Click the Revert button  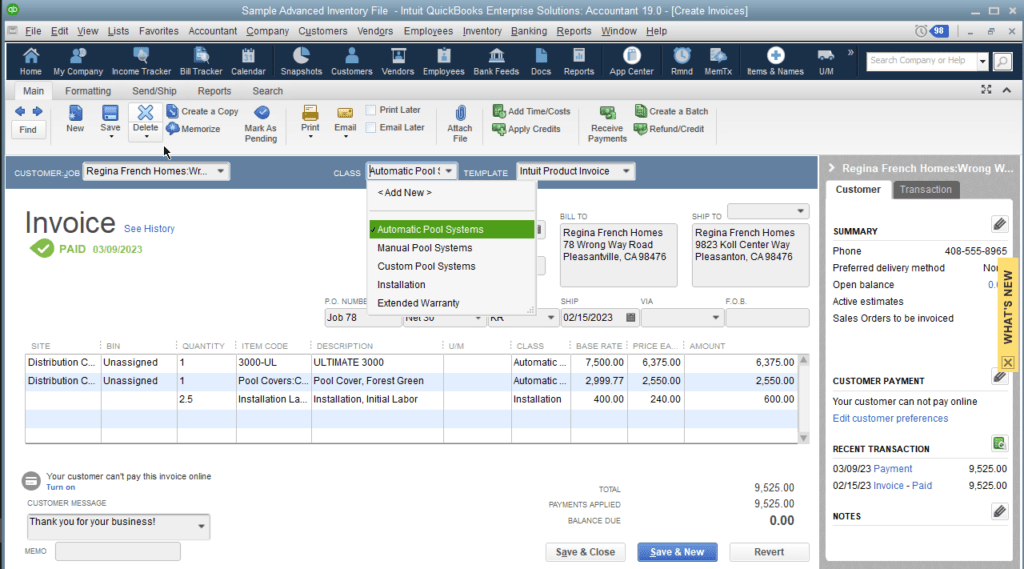point(769,552)
